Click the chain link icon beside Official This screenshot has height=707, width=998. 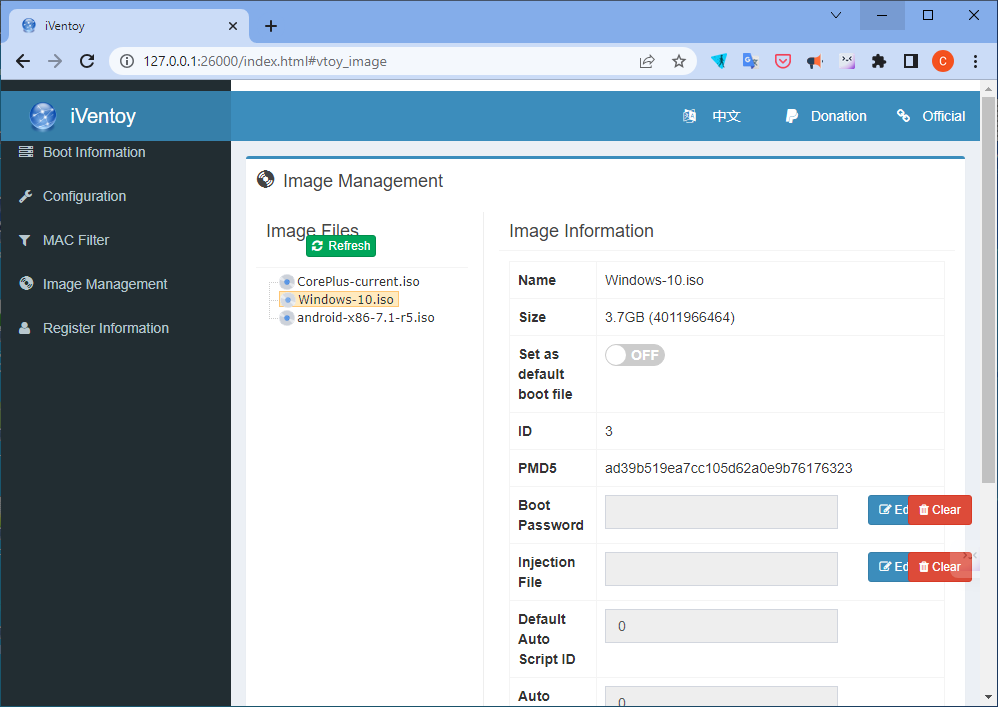coord(903,115)
